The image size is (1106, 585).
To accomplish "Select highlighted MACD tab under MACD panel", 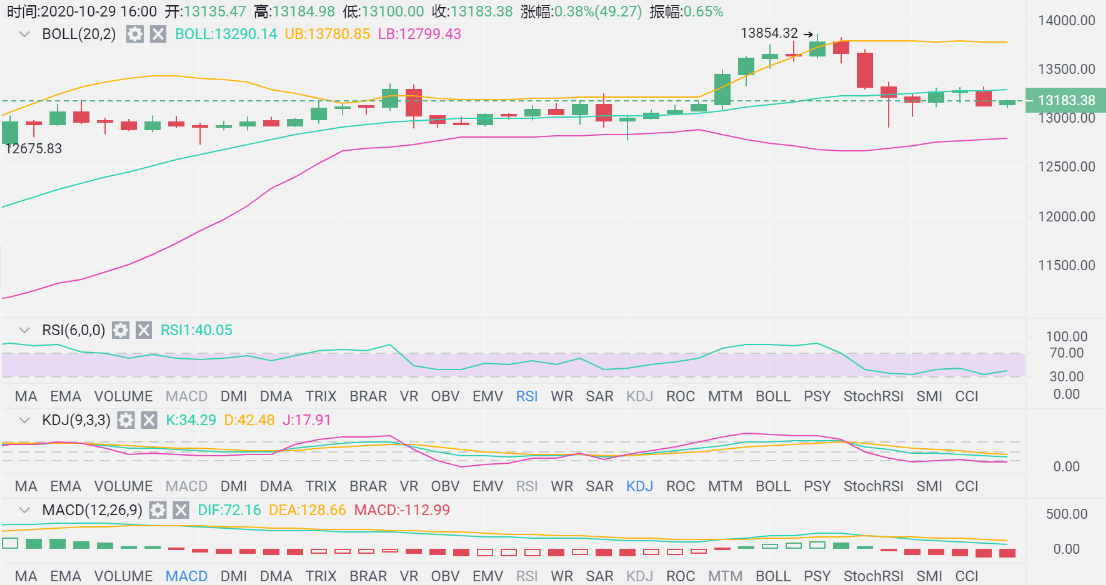I will (x=186, y=576).
